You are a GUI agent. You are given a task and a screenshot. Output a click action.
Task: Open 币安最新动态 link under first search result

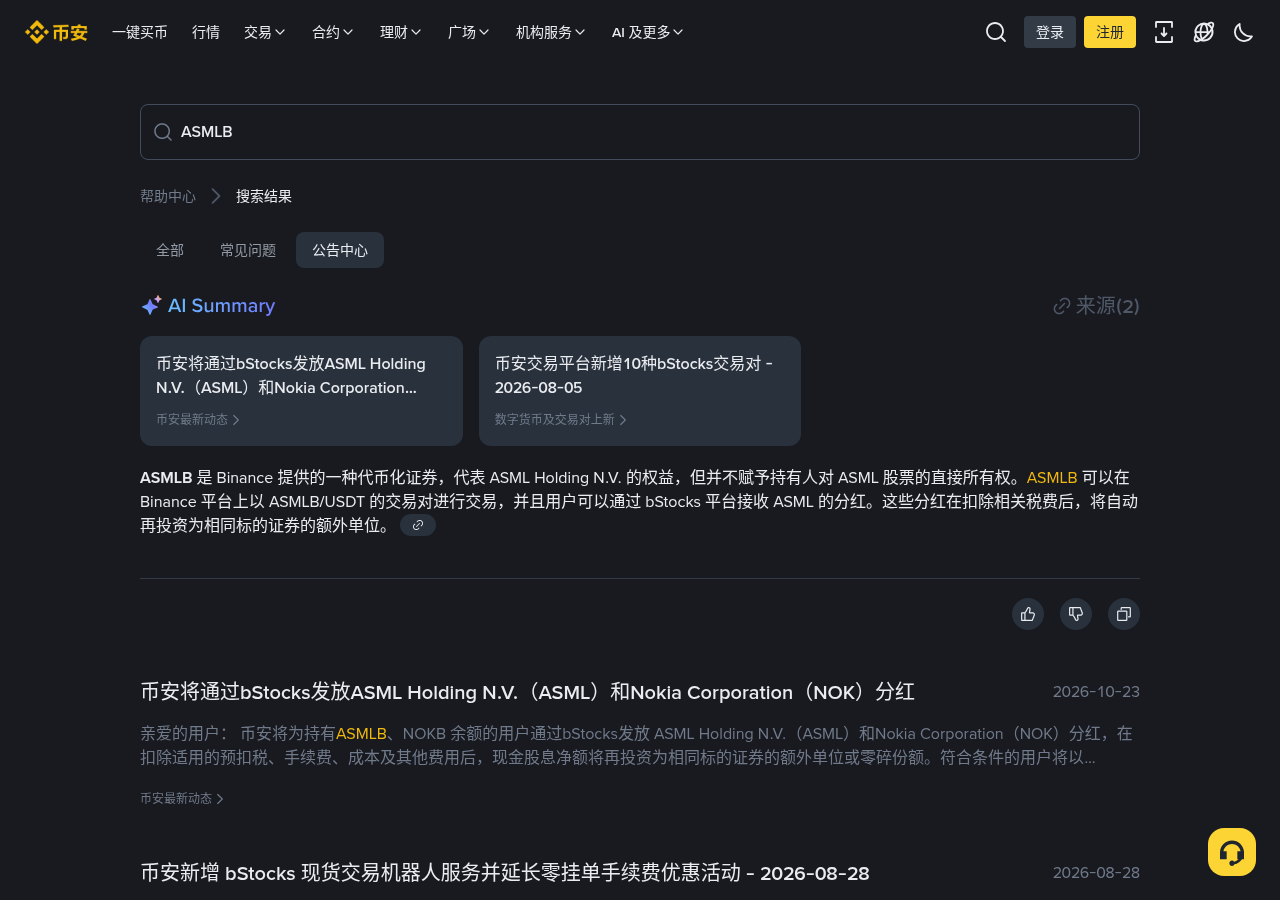(182, 799)
